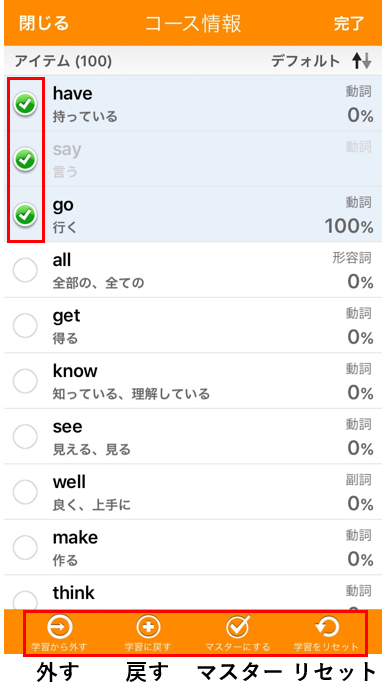This screenshot has height=691, width=387.
Task: Tap 閉じる to close course info
Action: tap(44, 23)
